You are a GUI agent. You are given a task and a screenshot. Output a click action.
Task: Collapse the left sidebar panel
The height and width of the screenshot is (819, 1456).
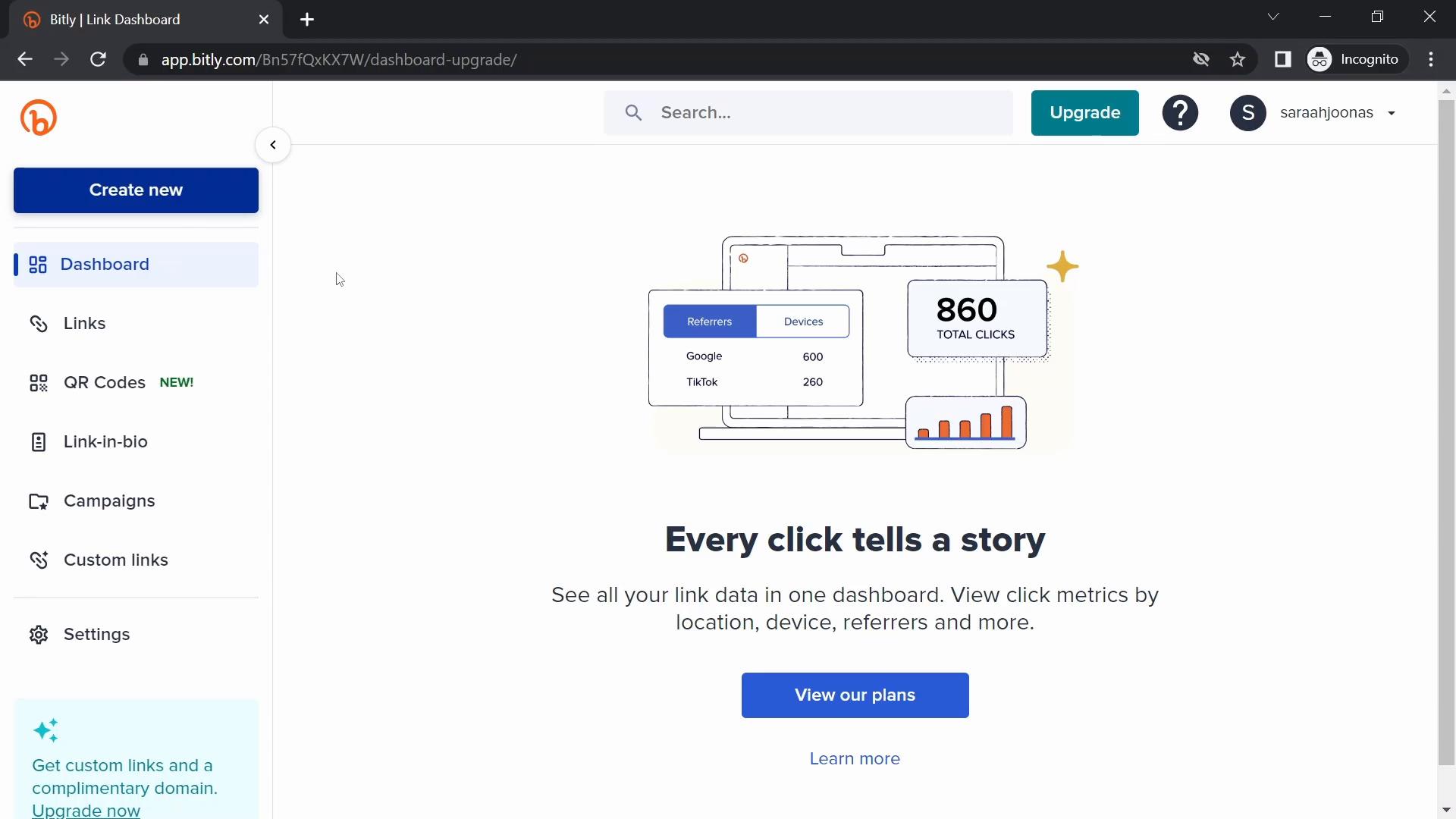pyautogui.click(x=273, y=144)
